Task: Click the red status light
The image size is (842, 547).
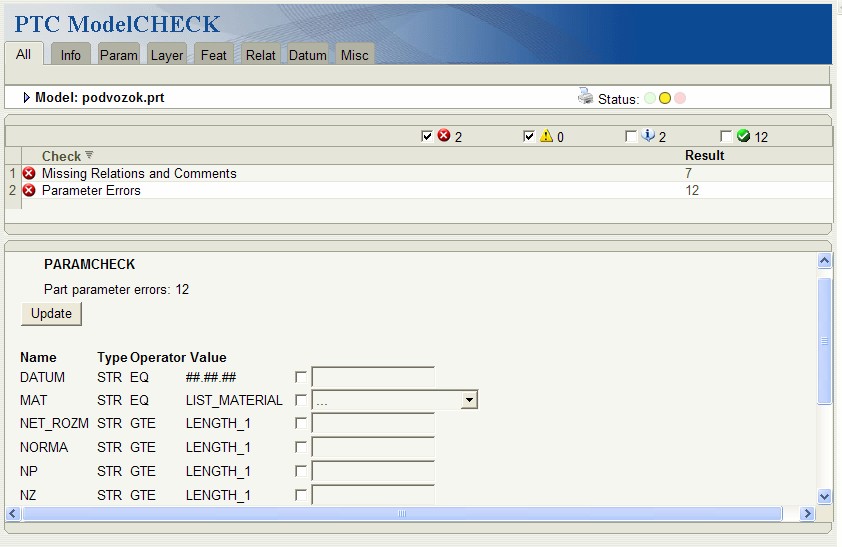Action: pyautogui.click(x=680, y=98)
